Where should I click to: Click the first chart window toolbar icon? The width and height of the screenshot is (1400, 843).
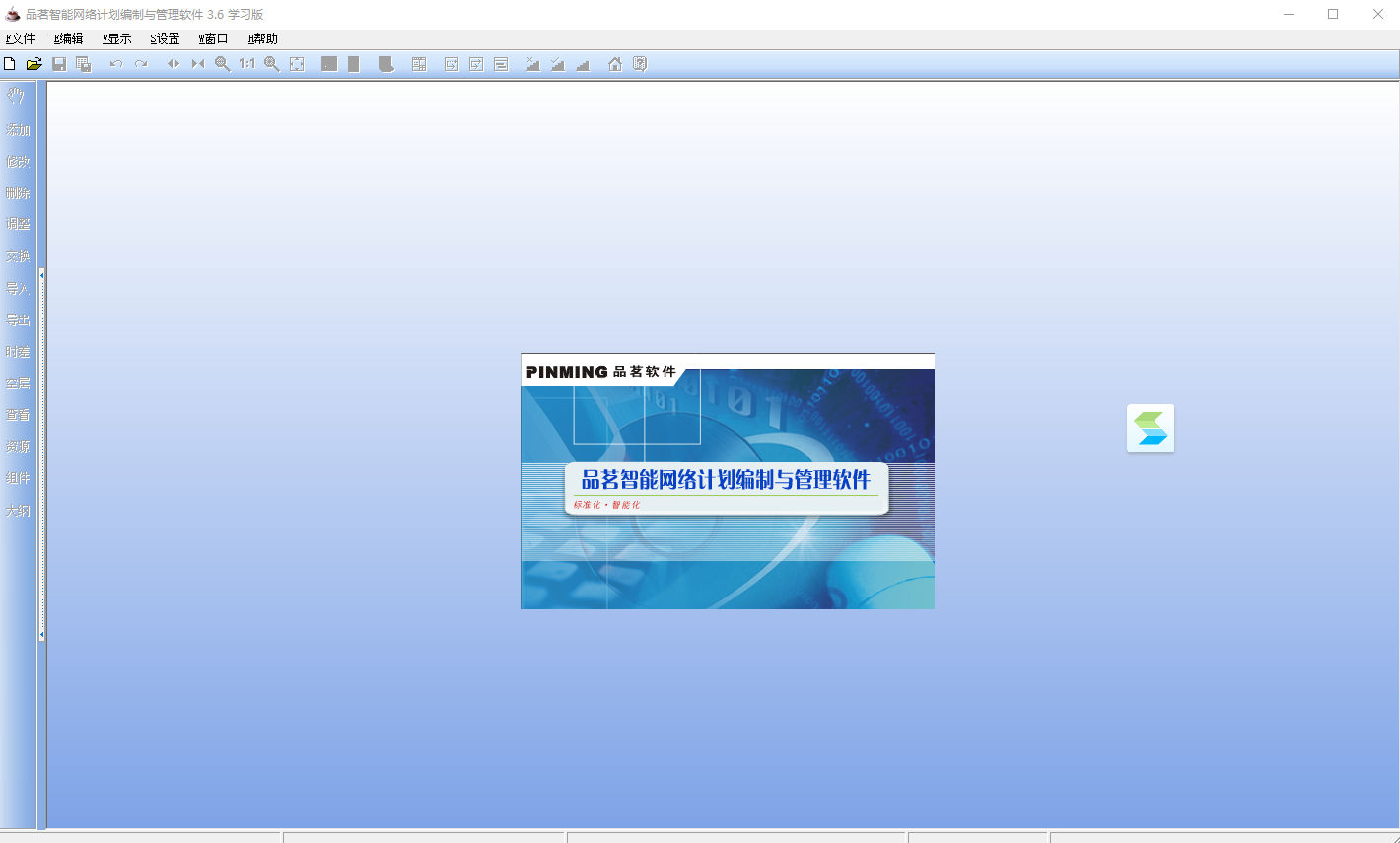(452, 64)
